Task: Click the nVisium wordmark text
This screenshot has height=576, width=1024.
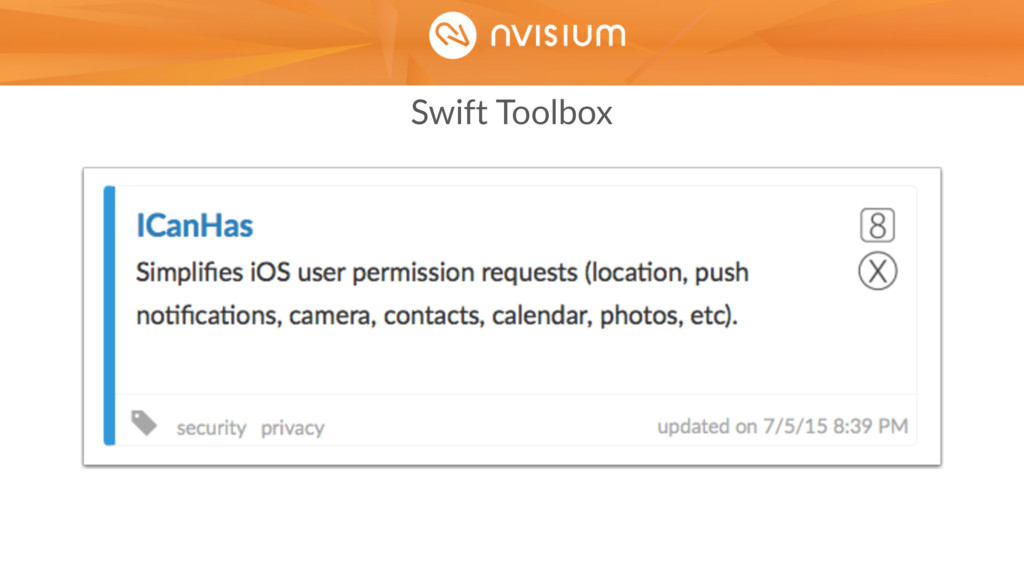Action: 558,35
